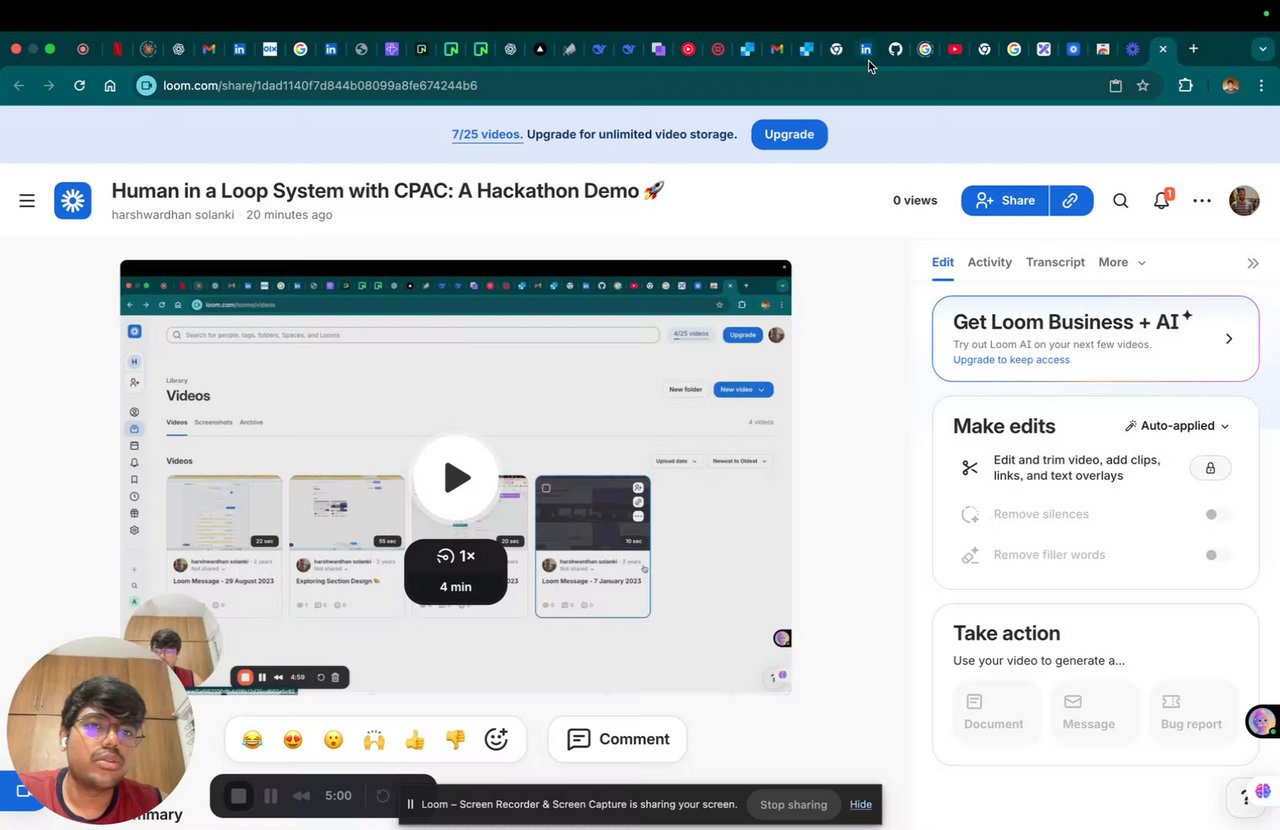React with the thumbs down emoji

(455, 740)
